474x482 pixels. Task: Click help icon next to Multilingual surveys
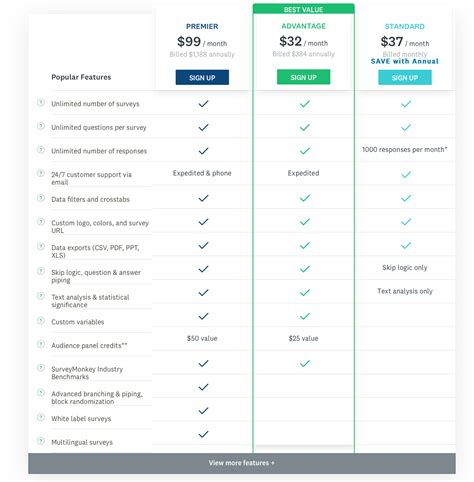point(41,441)
